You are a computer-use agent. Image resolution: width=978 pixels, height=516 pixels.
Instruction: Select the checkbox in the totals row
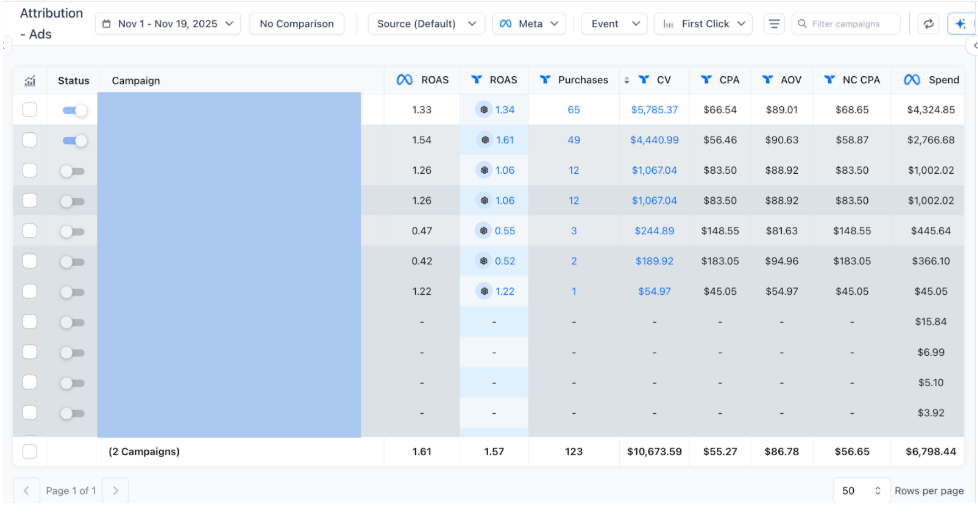[x=30, y=451]
